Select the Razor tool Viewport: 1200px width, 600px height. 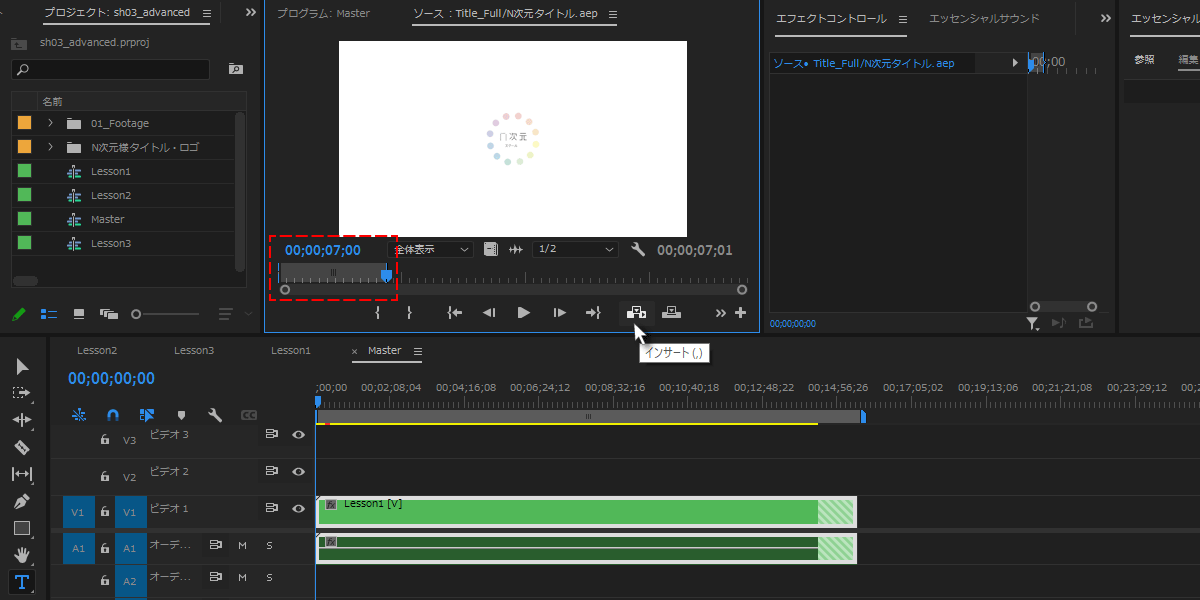tap(22, 447)
